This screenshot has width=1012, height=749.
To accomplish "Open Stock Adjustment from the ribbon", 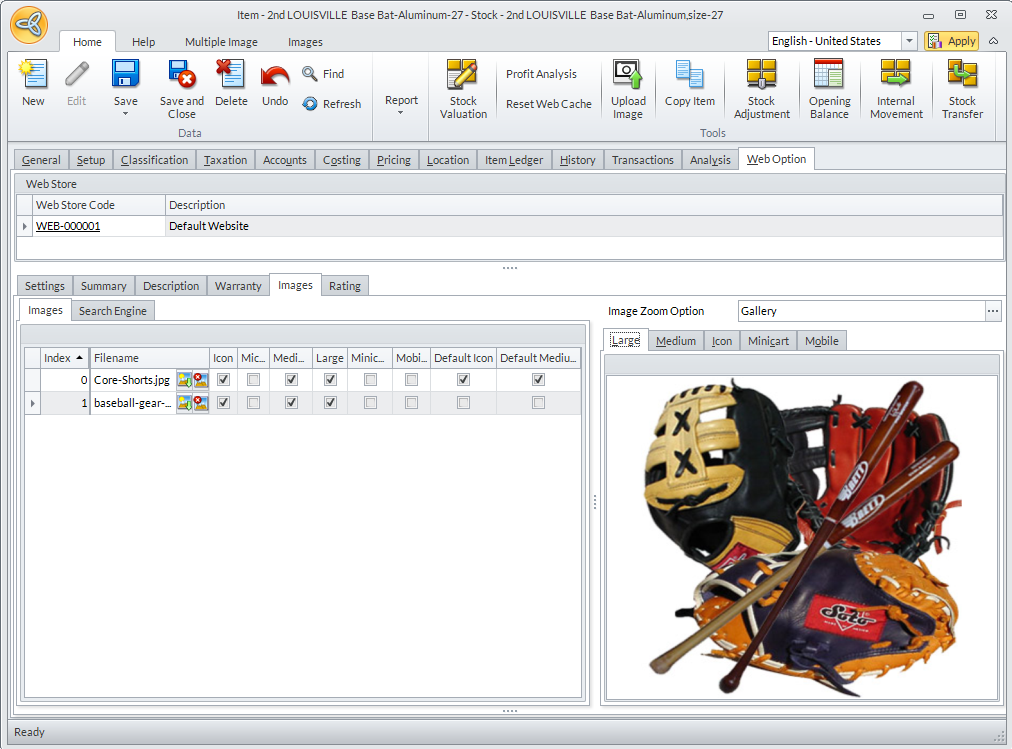I will click(x=761, y=76).
